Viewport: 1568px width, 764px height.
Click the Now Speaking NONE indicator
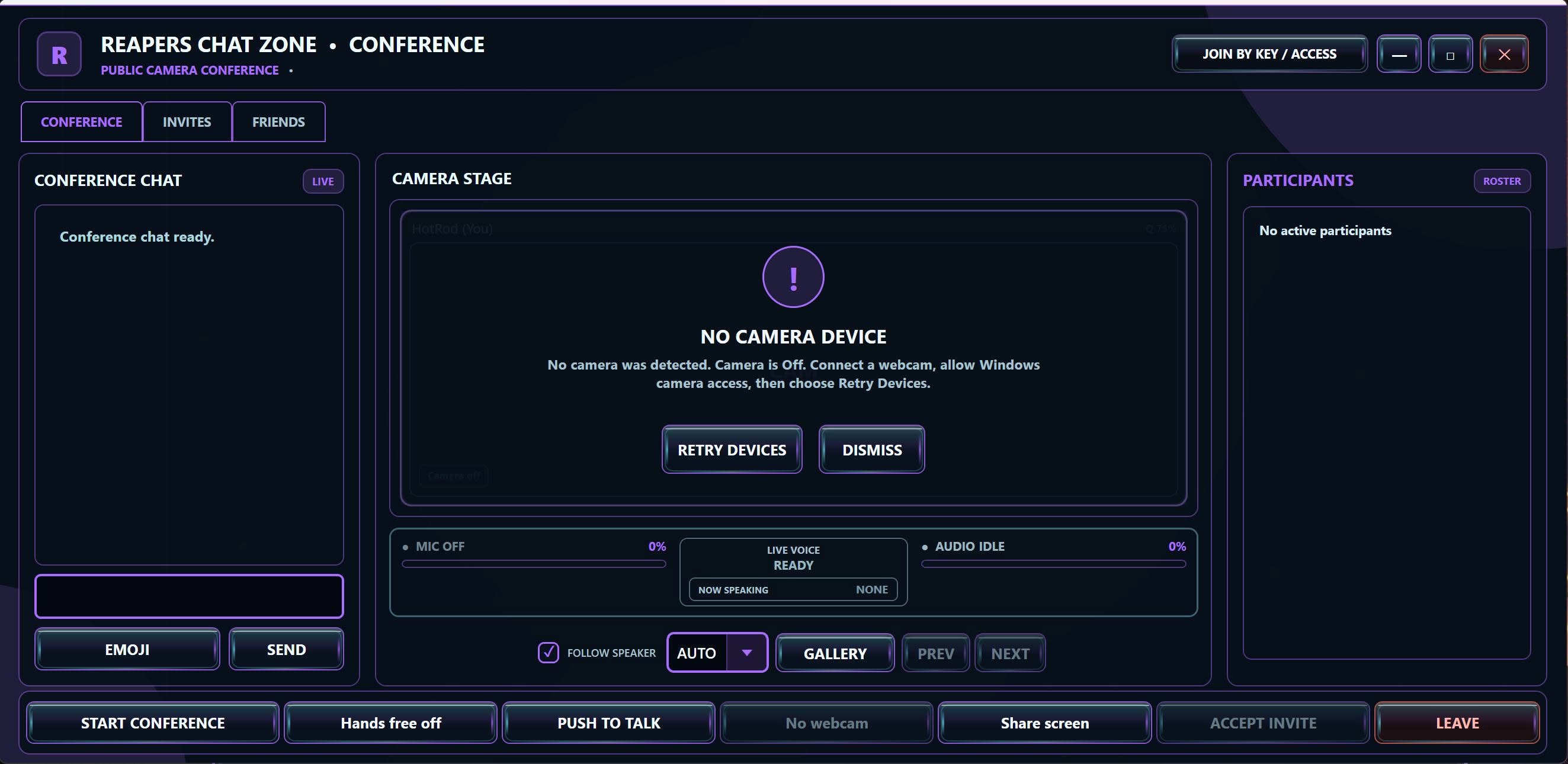(793, 589)
